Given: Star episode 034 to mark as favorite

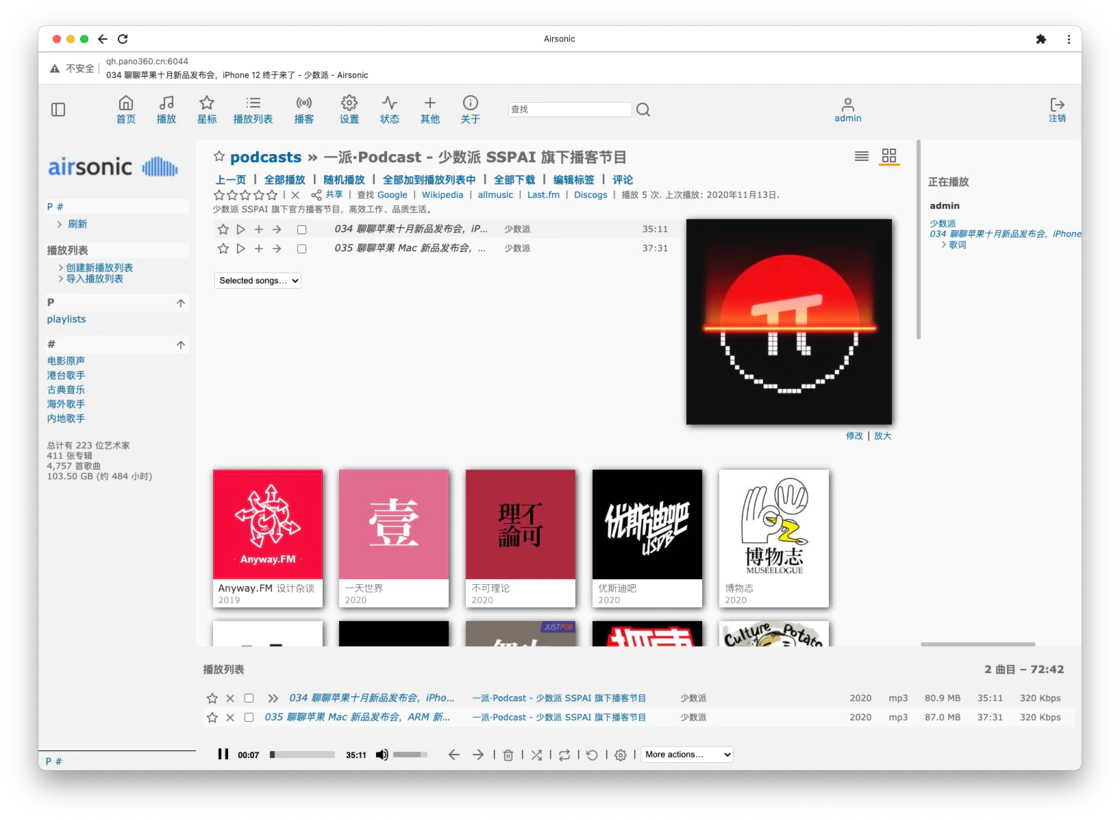Looking at the screenshot, I should pos(222,228).
